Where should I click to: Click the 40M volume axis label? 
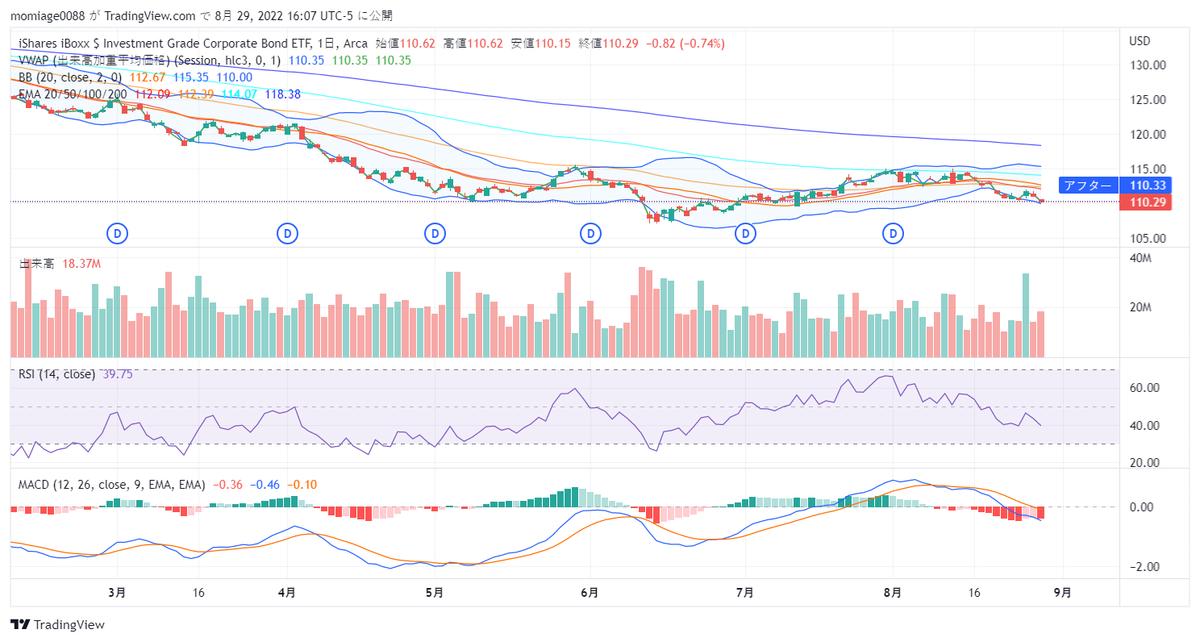point(1140,259)
